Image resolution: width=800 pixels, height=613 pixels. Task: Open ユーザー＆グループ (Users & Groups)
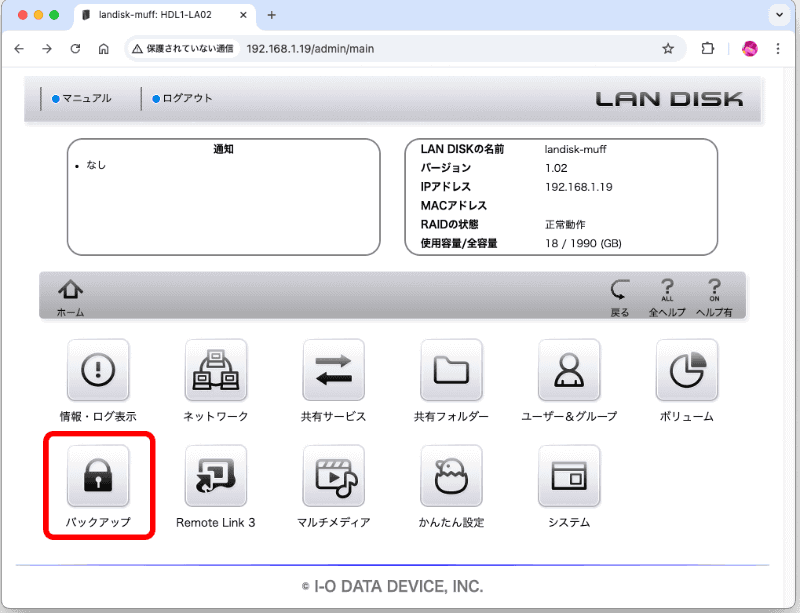pos(568,370)
